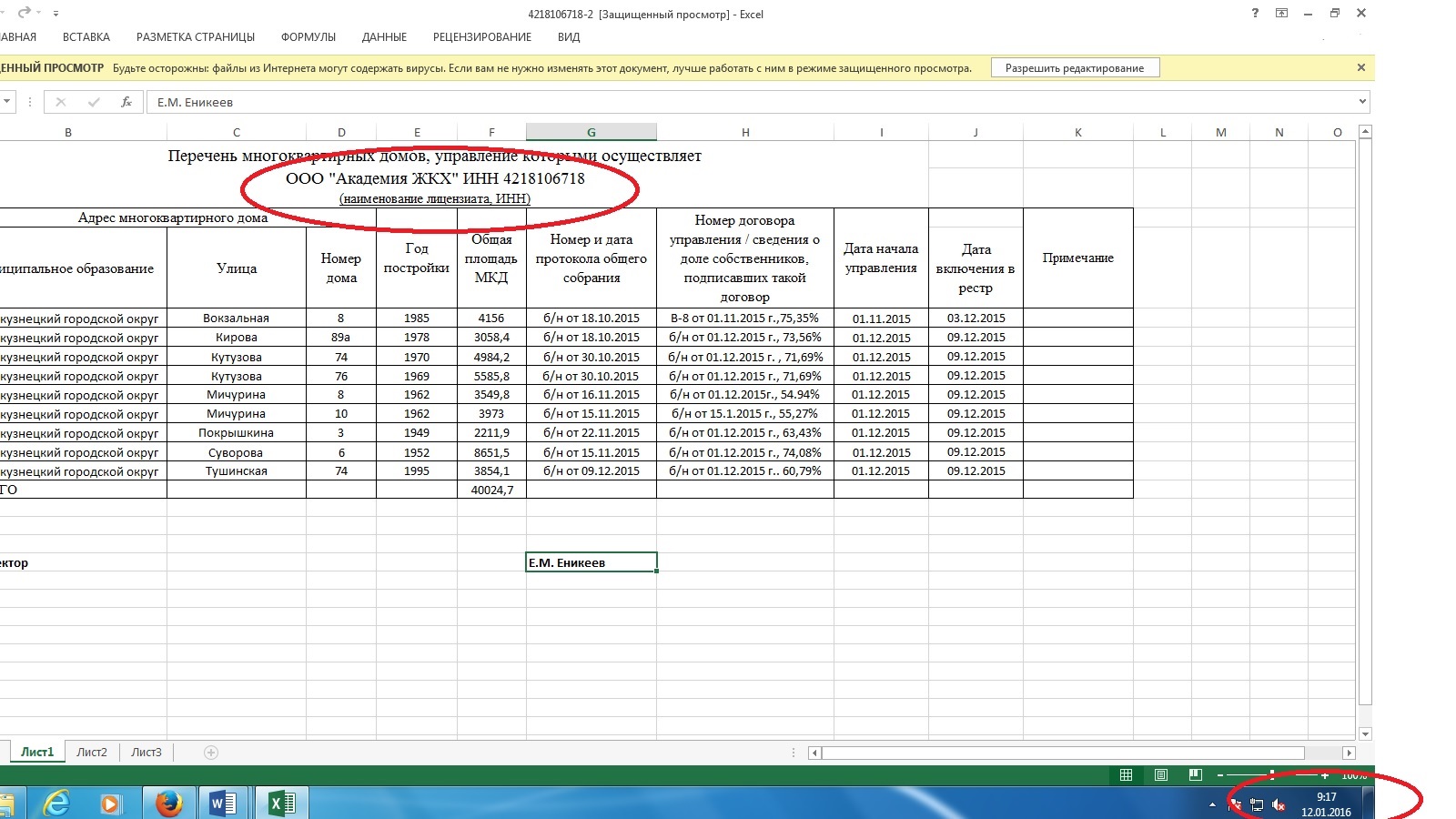
Task: Select the date cell 03.12.2015
Action: (x=976, y=318)
